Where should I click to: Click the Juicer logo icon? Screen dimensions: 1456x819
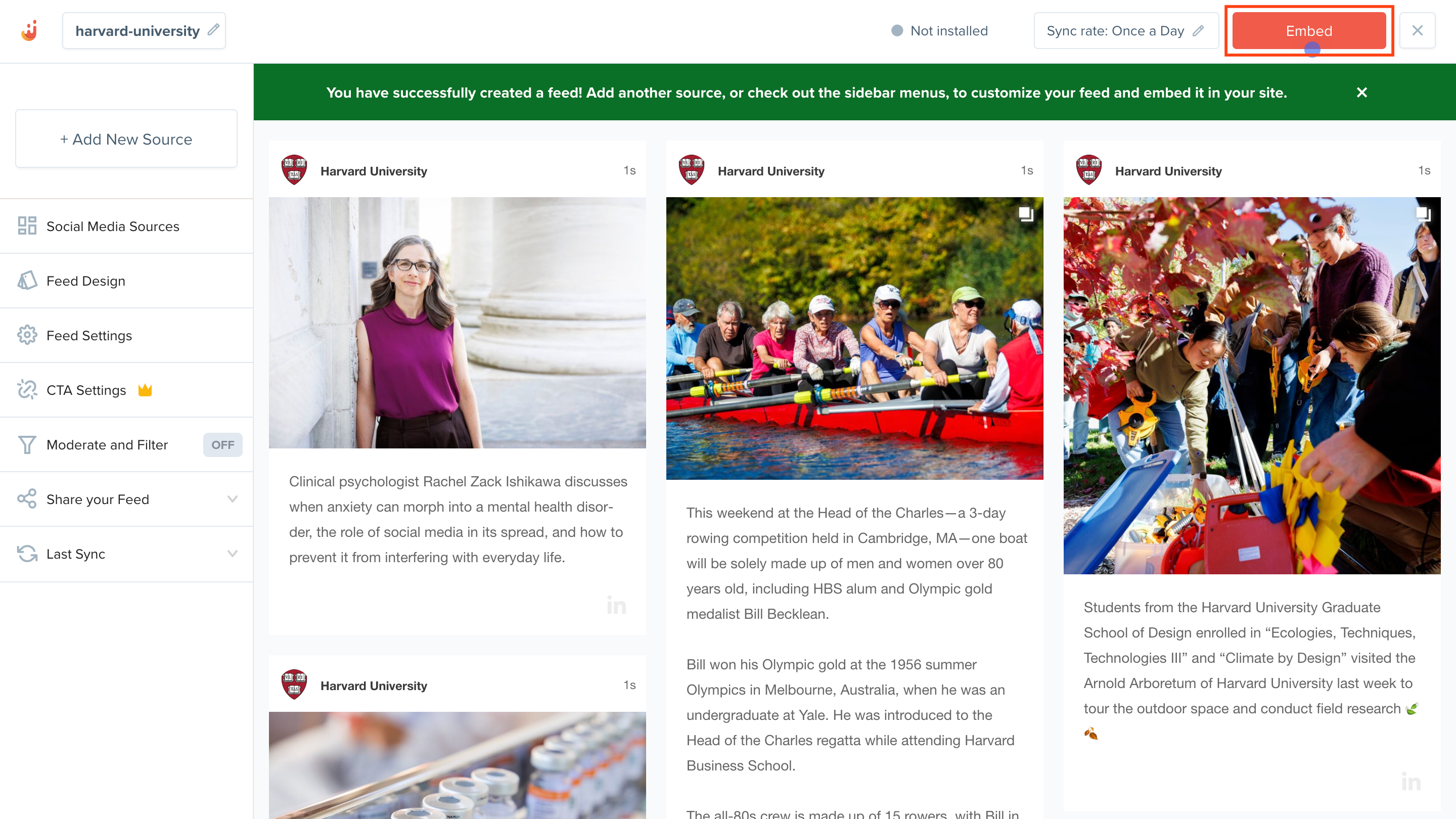[x=29, y=30]
